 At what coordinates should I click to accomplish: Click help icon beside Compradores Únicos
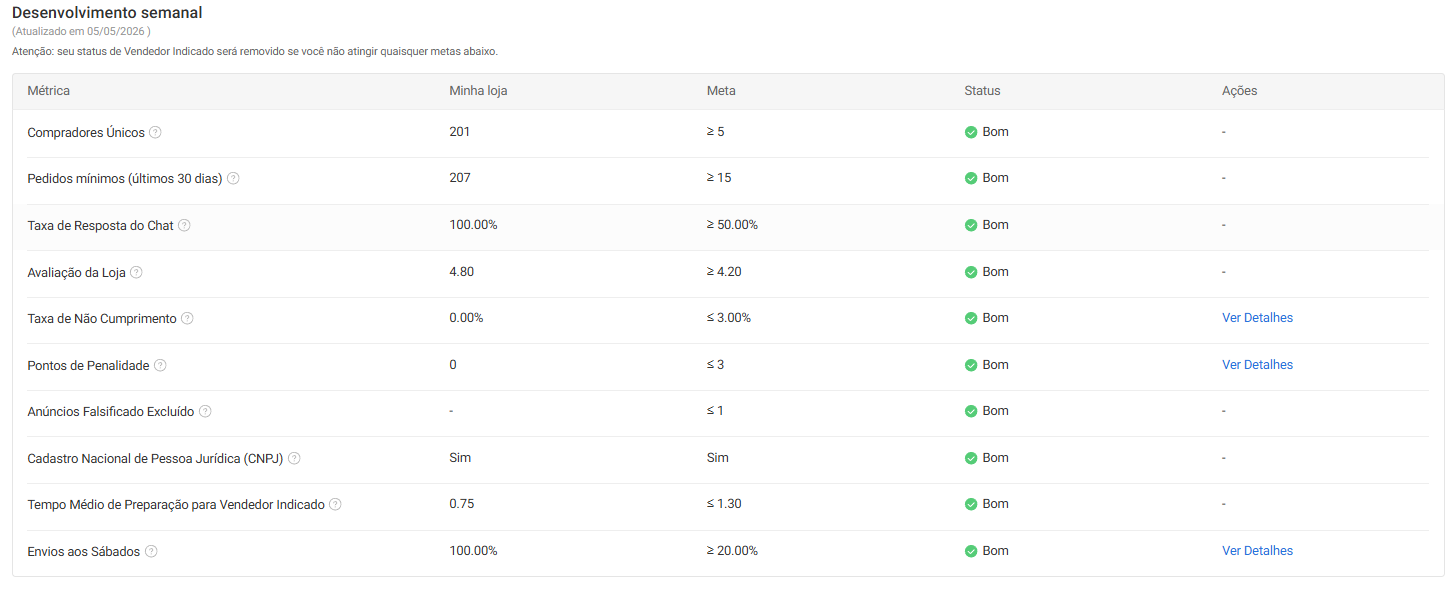click(155, 132)
